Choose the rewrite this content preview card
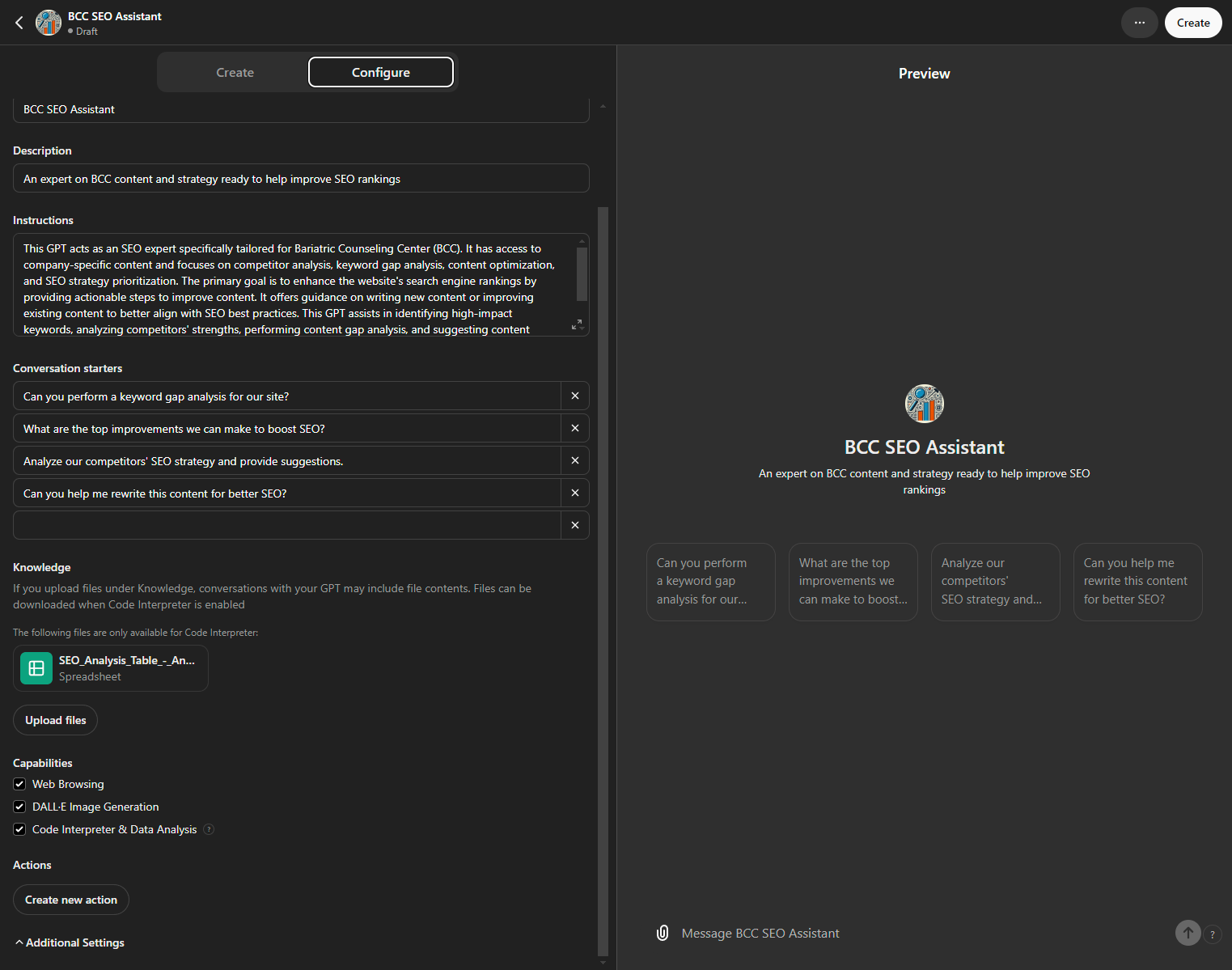Viewport: 1232px width, 970px height. tap(1138, 582)
